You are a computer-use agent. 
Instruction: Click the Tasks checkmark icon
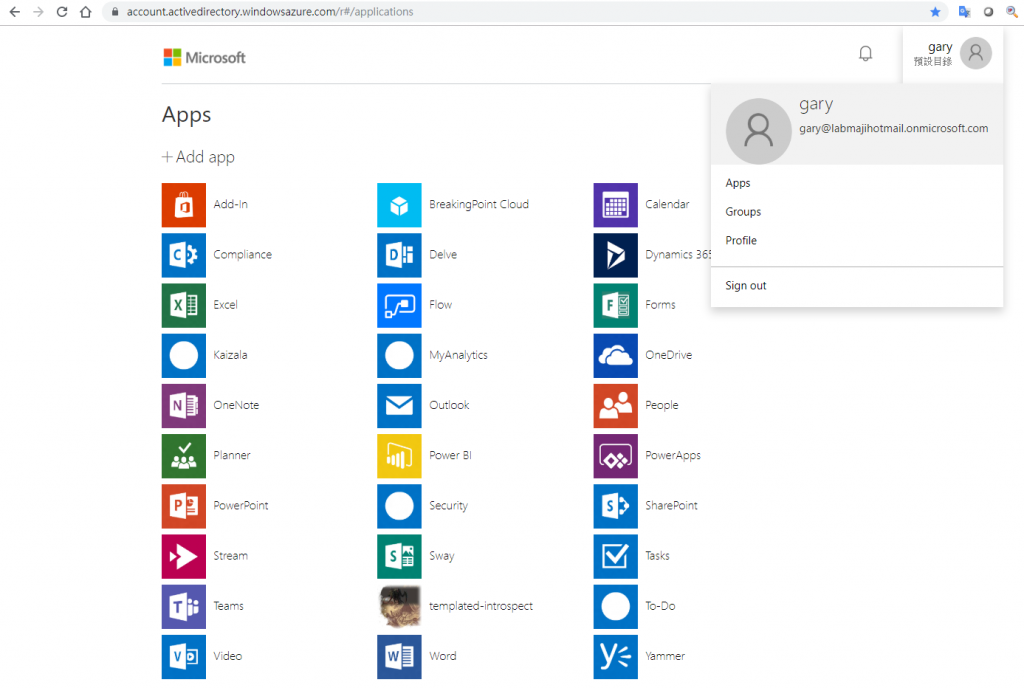[615, 557]
